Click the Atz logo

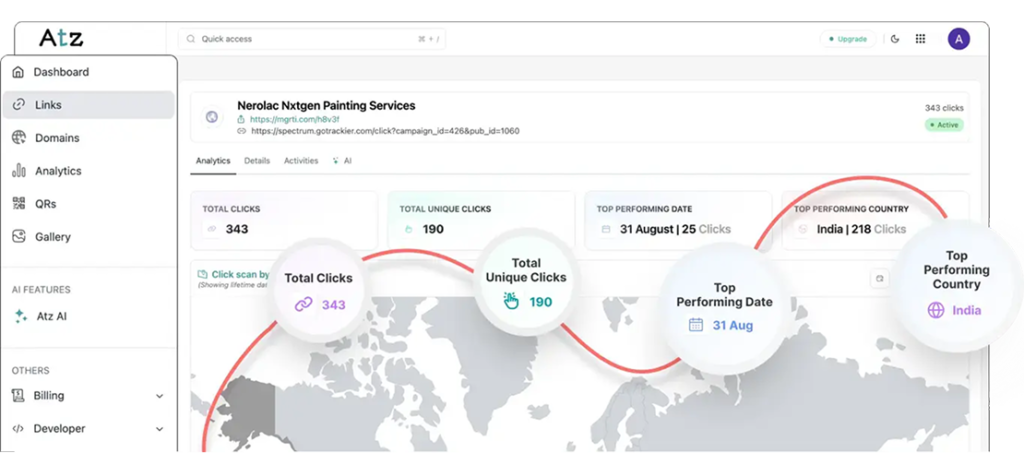click(x=61, y=38)
